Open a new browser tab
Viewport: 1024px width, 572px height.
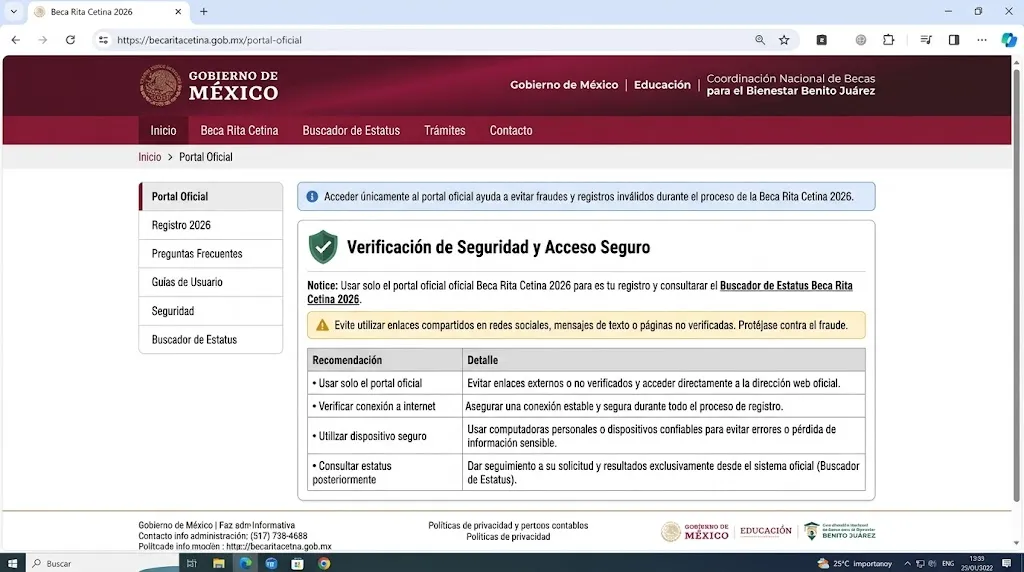(x=204, y=12)
